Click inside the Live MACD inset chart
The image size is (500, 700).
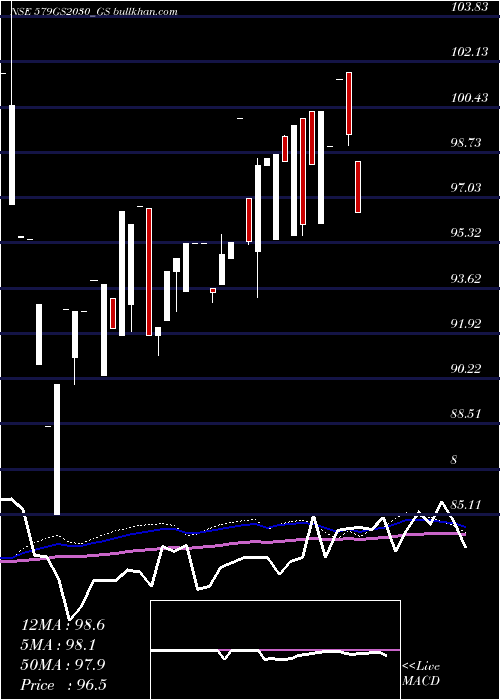tap(275, 650)
